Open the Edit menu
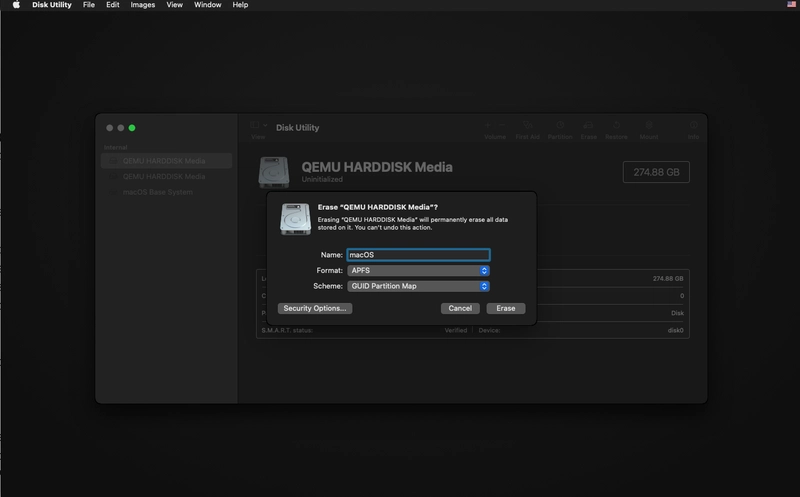The height and width of the screenshot is (497, 800). click(x=113, y=5)
